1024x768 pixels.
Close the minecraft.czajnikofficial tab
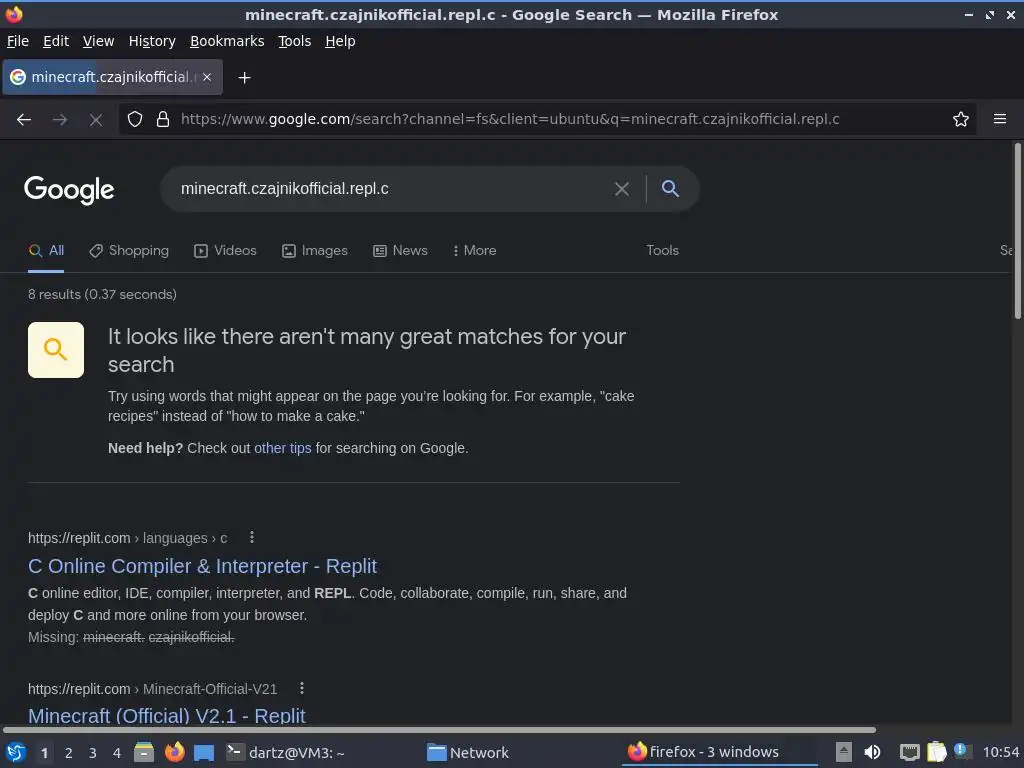point(207,77)
